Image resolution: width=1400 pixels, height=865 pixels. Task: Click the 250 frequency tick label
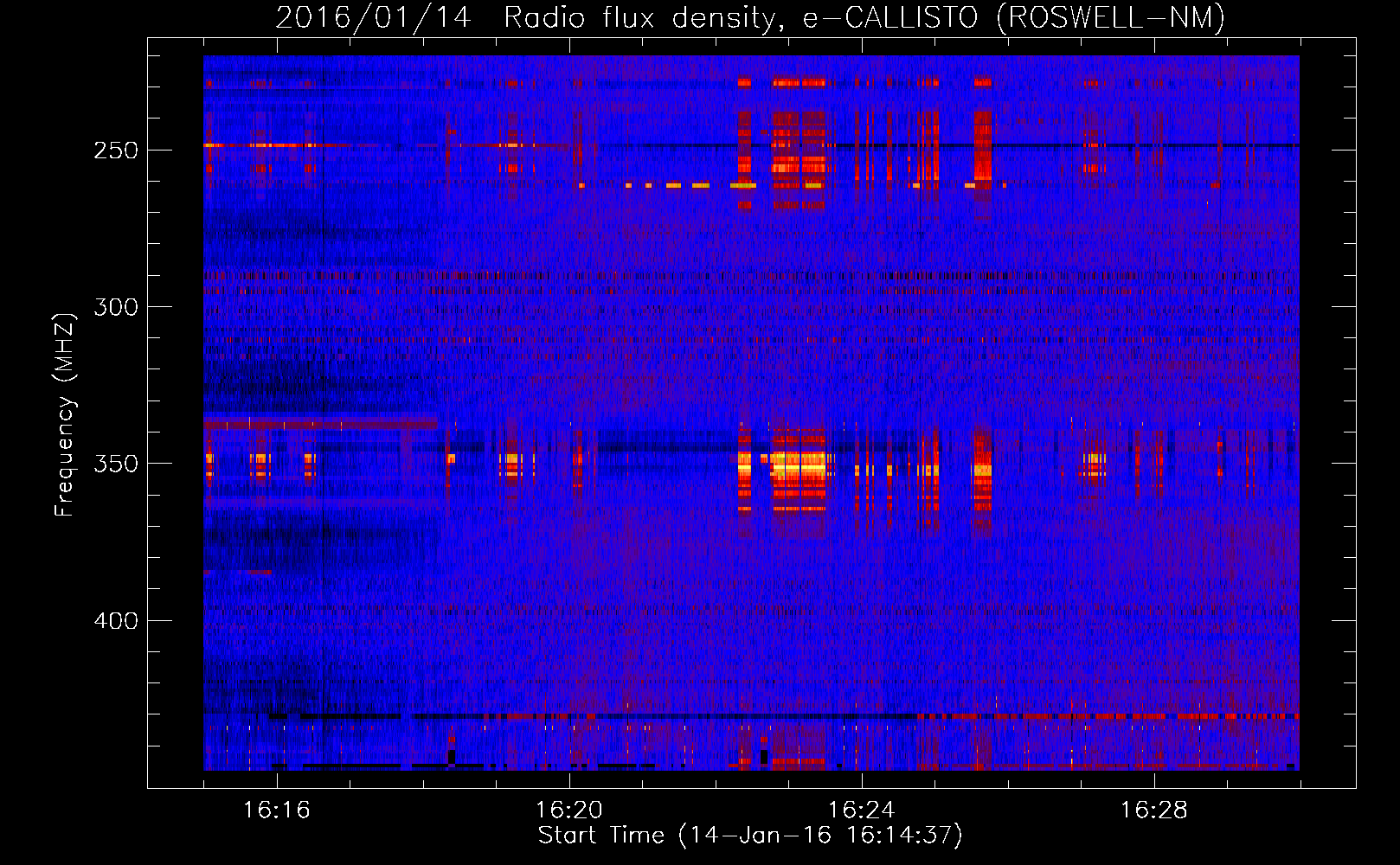[115, 150]
